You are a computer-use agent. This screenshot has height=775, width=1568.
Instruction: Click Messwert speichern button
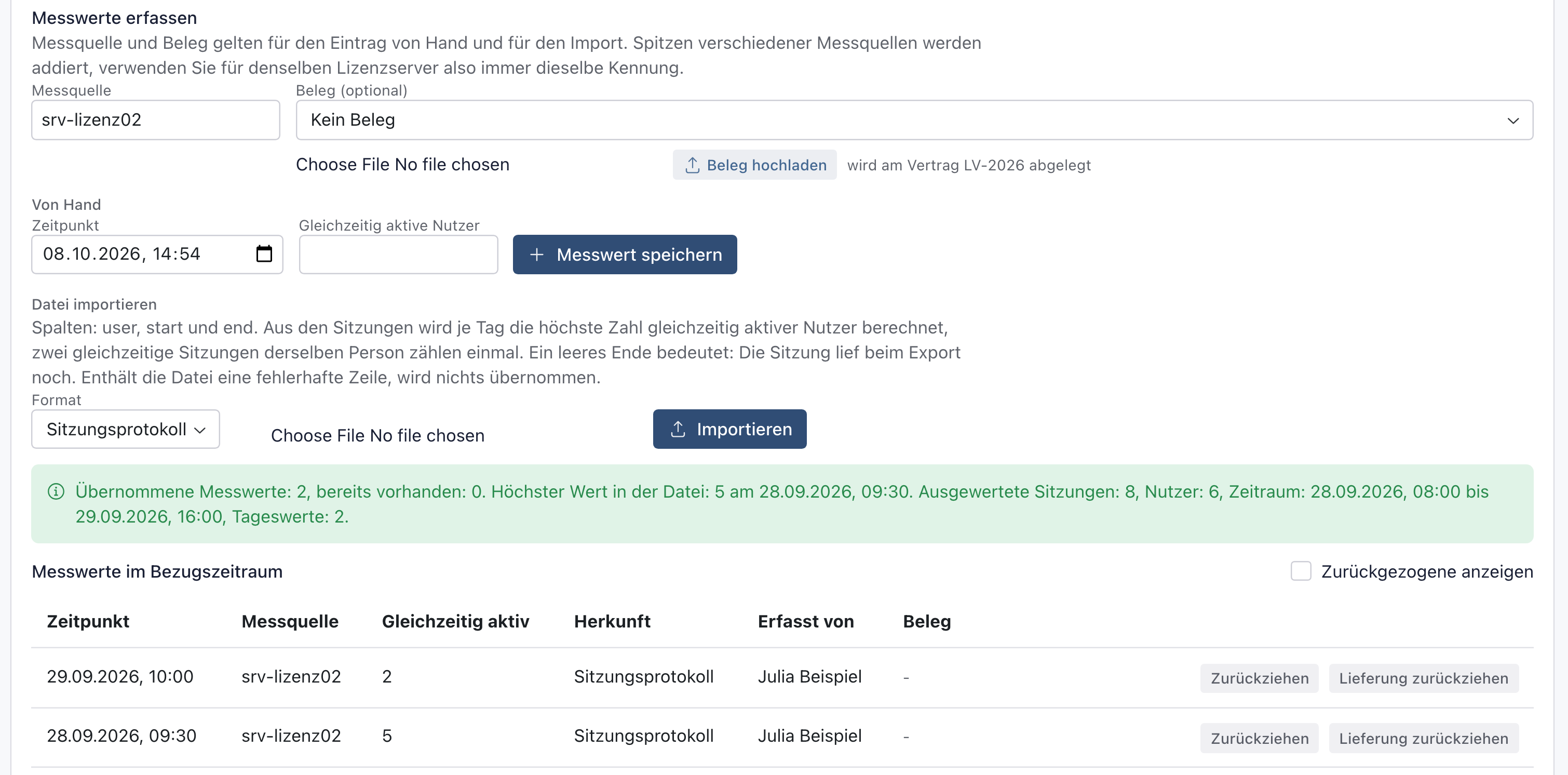625,255
